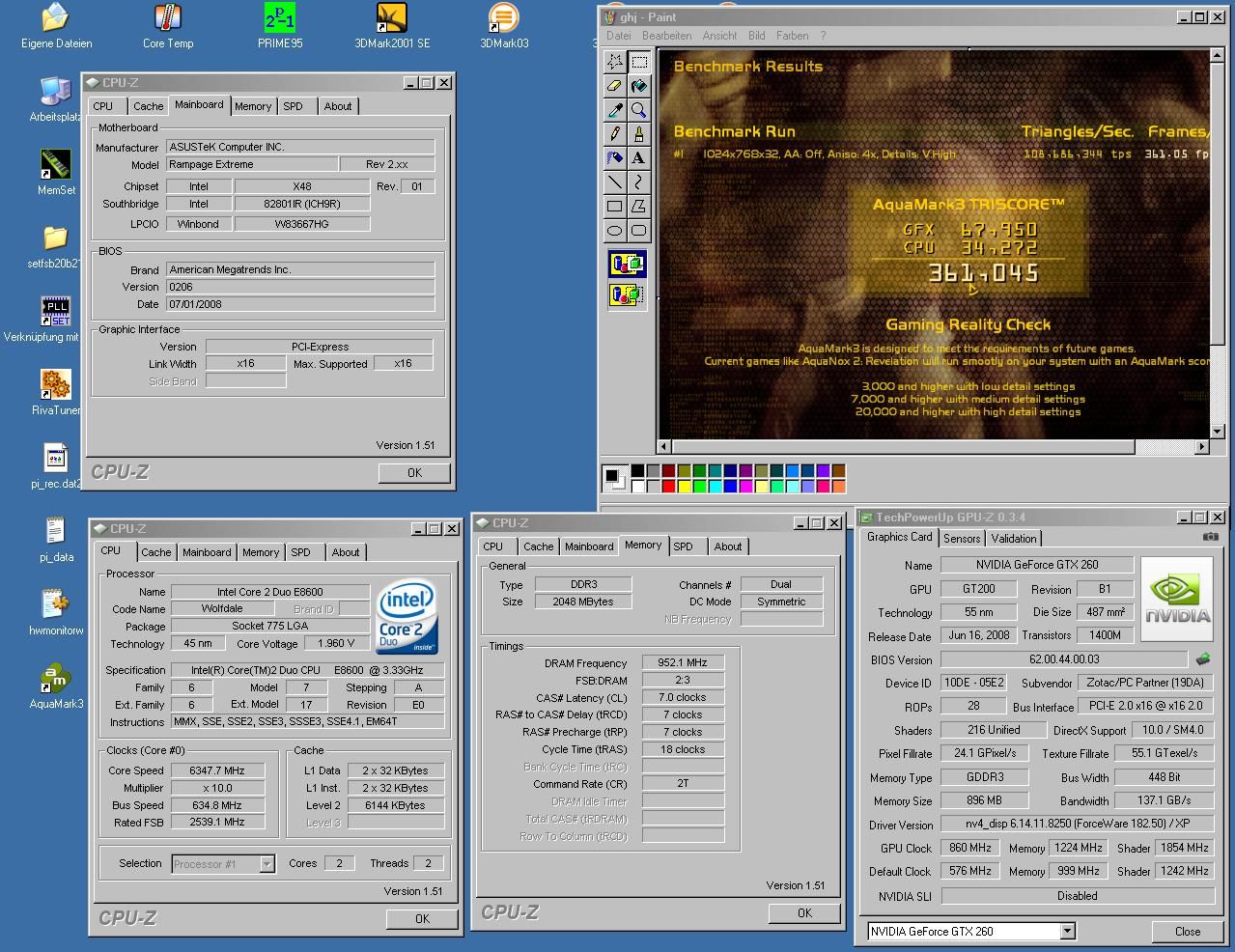Open the Eigene Dateien folder icon

(x=56, y=26)
